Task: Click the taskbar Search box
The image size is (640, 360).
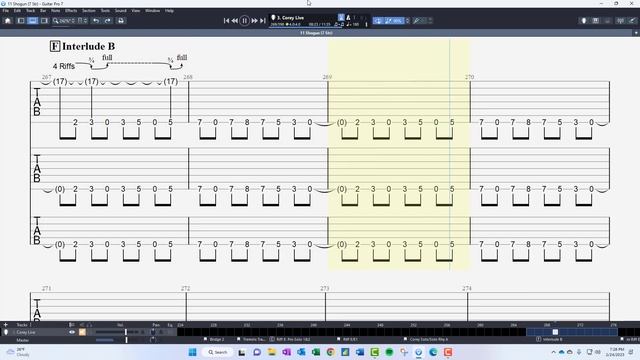Action: pyautogui.click(x=218, y=352)
